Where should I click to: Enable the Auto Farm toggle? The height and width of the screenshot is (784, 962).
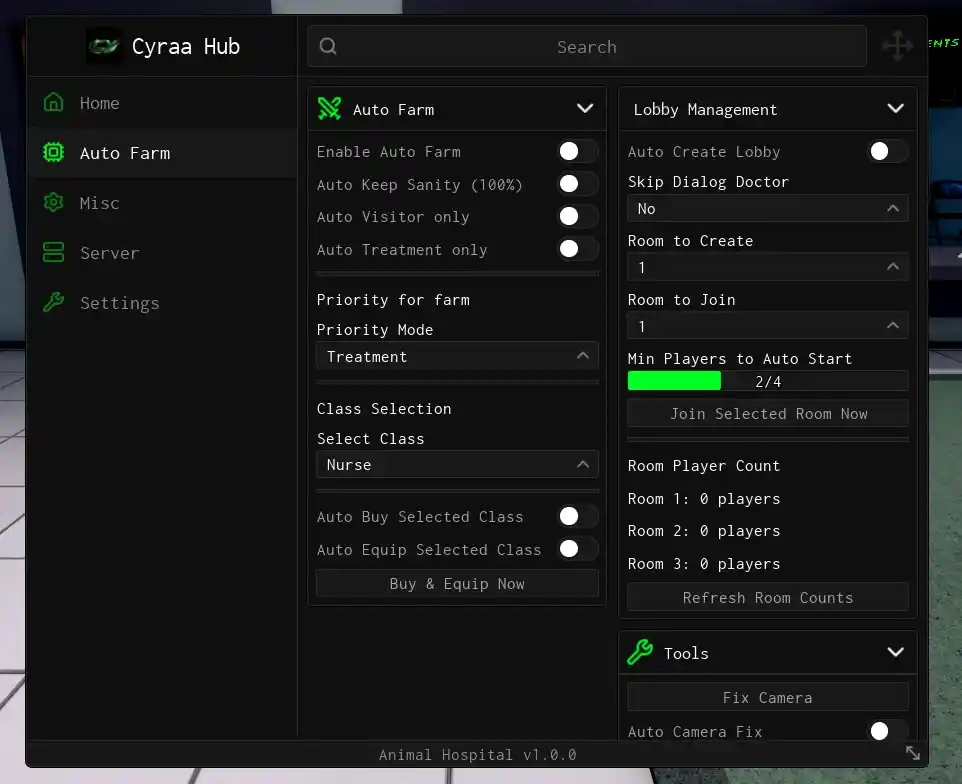click(577, 152)
